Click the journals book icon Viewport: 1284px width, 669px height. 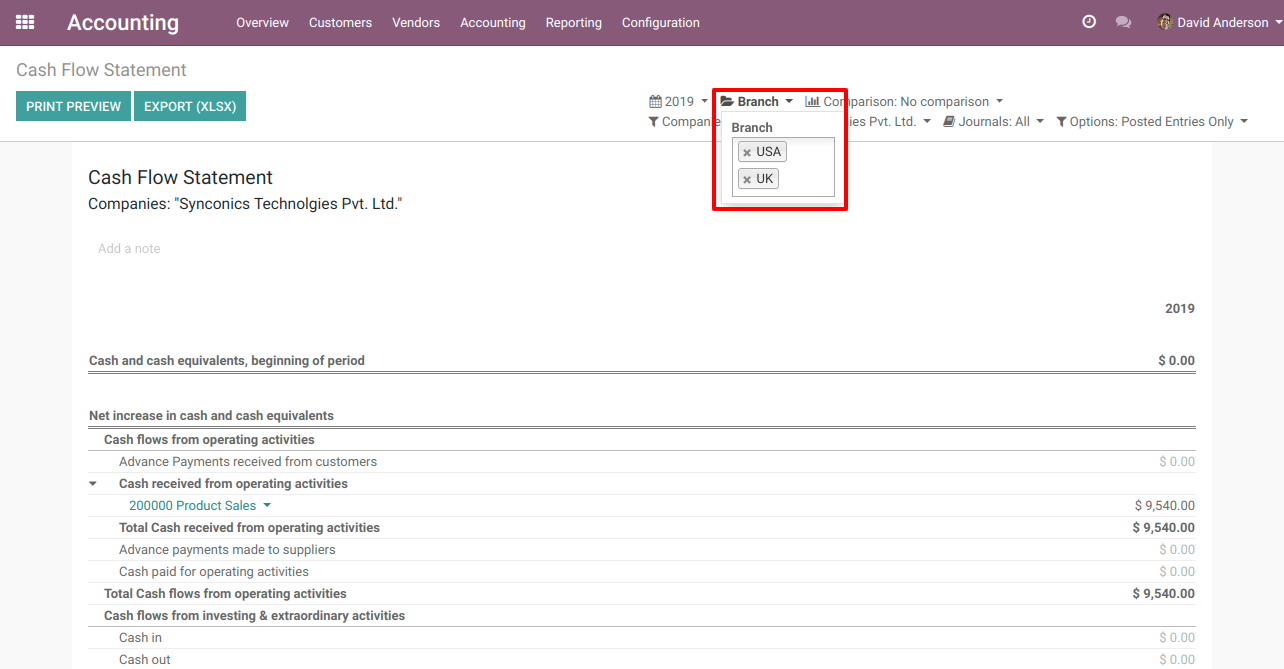[949, 122]
